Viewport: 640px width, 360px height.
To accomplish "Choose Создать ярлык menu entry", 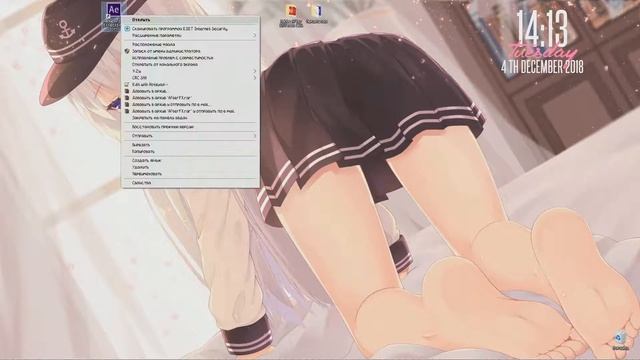I will [190, 160].
